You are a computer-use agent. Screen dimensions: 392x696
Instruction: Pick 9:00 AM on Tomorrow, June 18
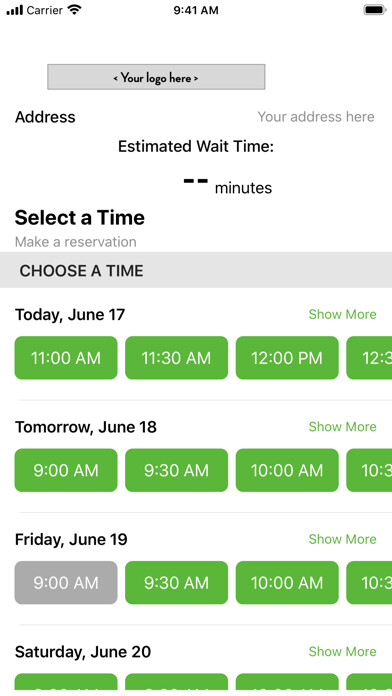[x=66, y=470]
